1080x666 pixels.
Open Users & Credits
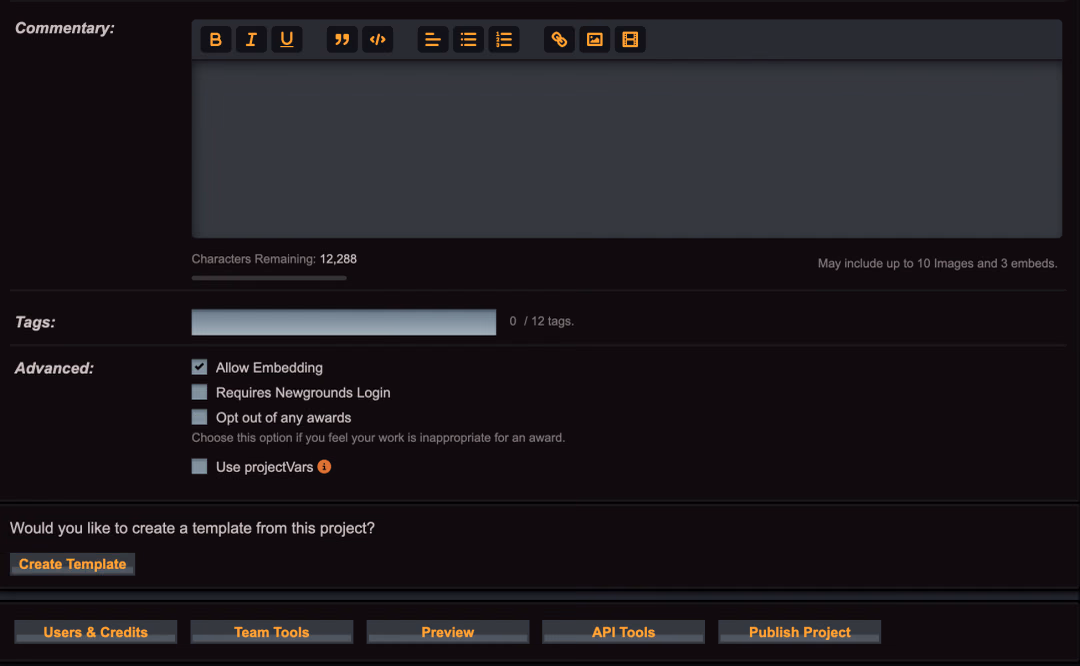[96, 632]
